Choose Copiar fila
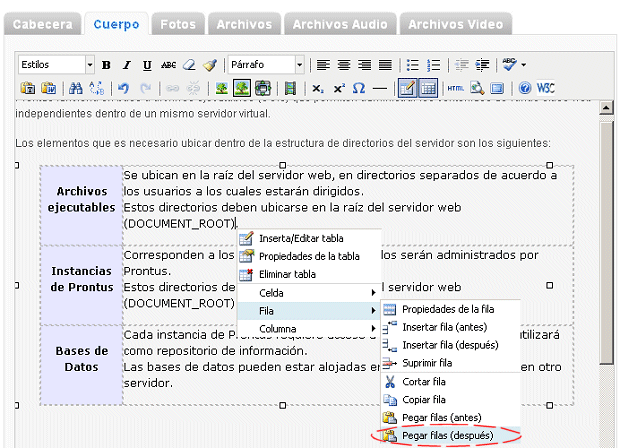The image size is (620, 448). click(x=450, y=399)
